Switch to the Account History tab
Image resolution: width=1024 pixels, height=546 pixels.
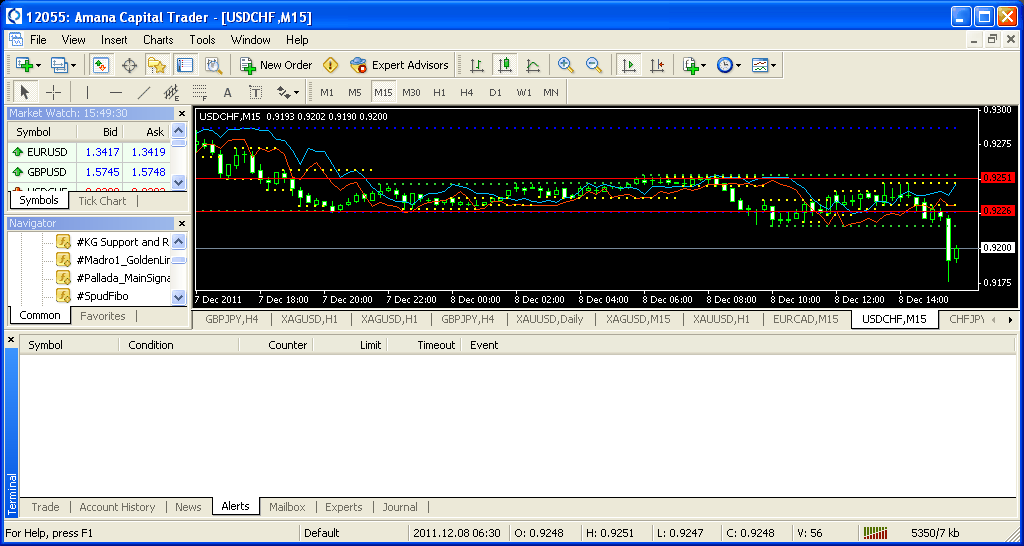click(117, 507)
